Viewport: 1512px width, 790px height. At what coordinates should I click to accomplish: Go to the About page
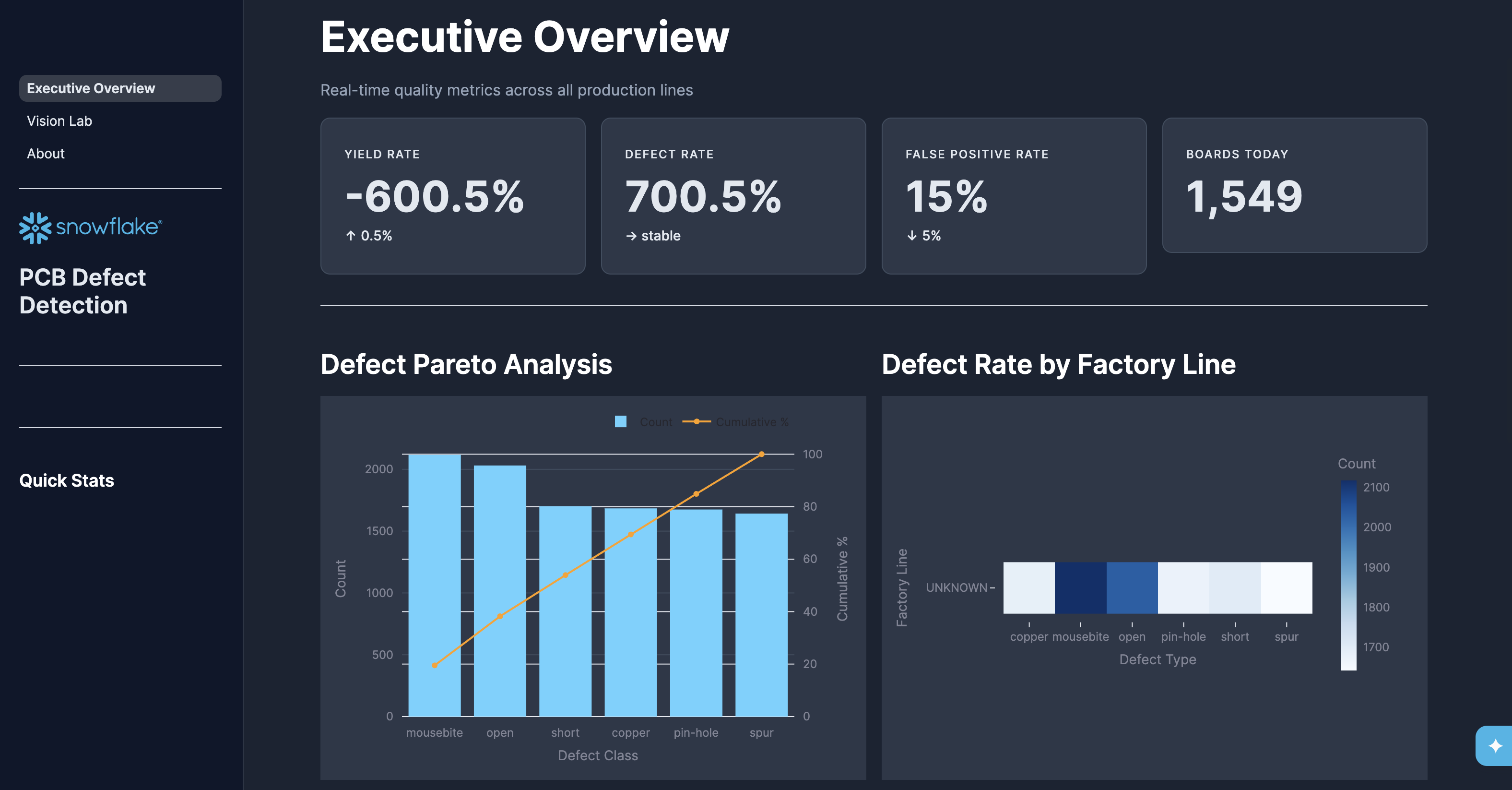tap(46, 154)
